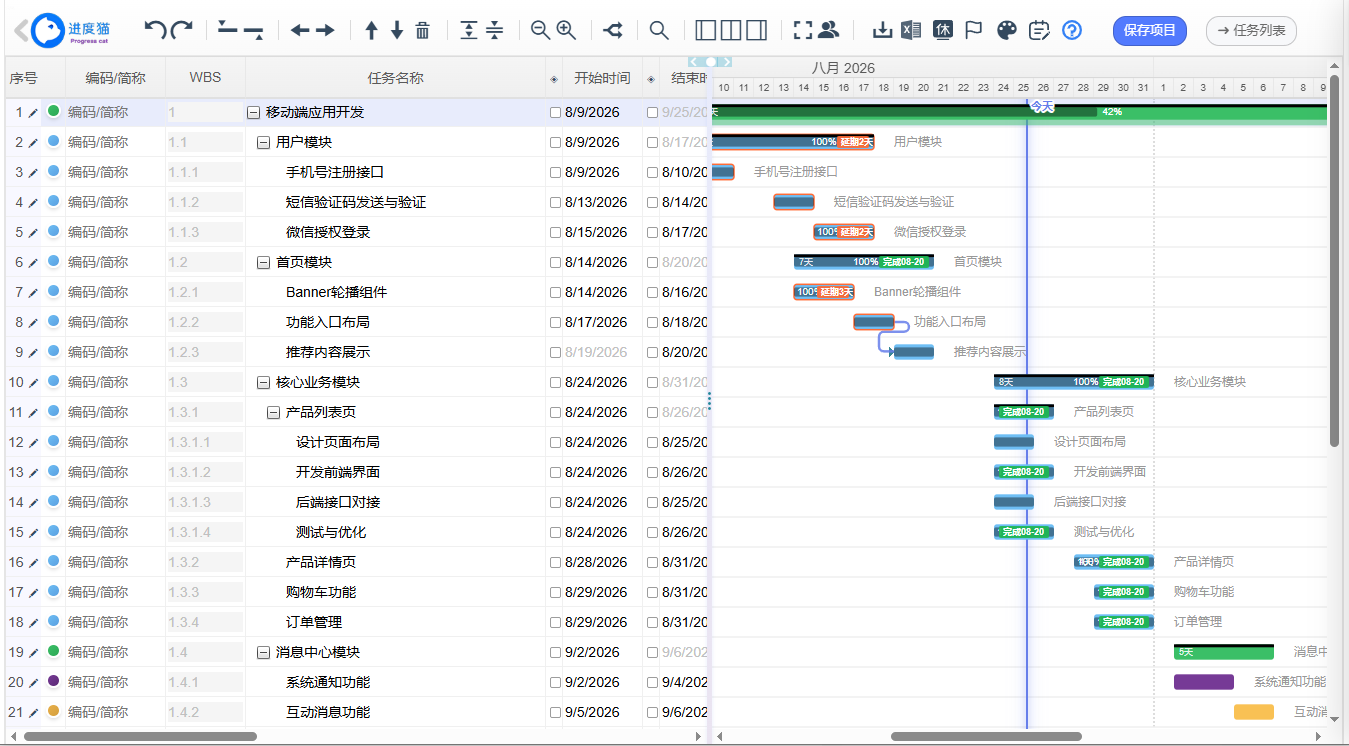The height and width of the screenshot is (746, 1349).
Task: Click the 保存项目 button
Action: [x=1150, y=30]
